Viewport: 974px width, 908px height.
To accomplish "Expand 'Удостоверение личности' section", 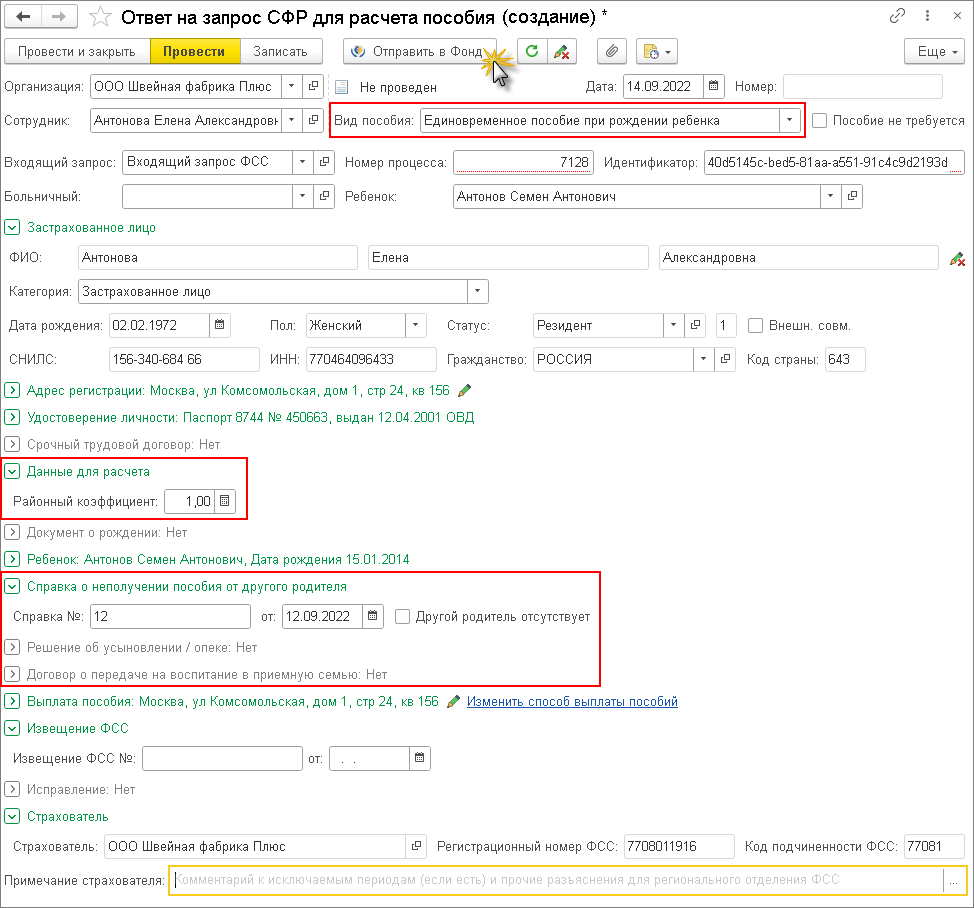I will point(12,417).
